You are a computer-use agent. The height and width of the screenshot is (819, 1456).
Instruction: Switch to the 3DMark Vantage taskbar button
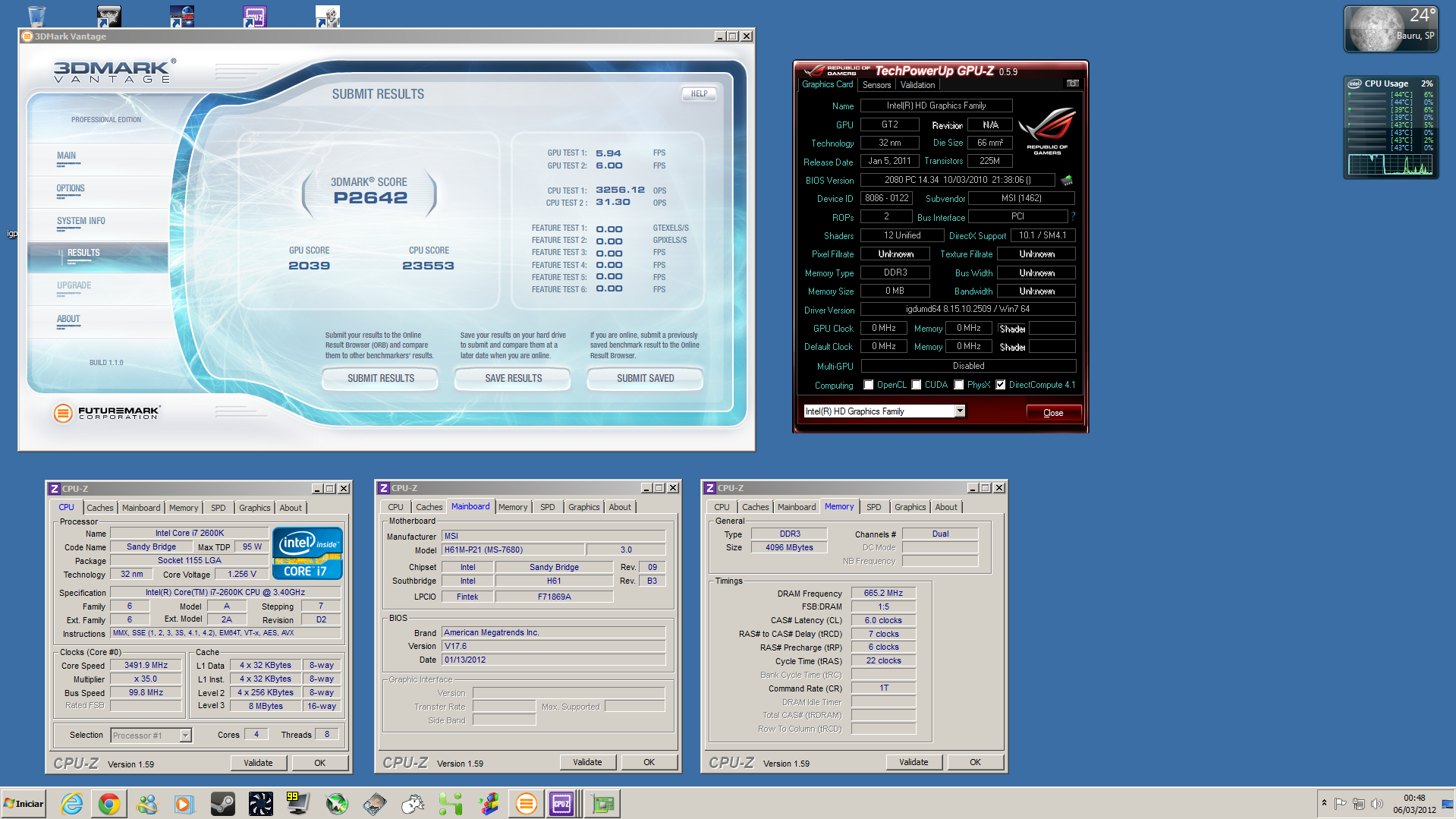(x=526, y=804)
